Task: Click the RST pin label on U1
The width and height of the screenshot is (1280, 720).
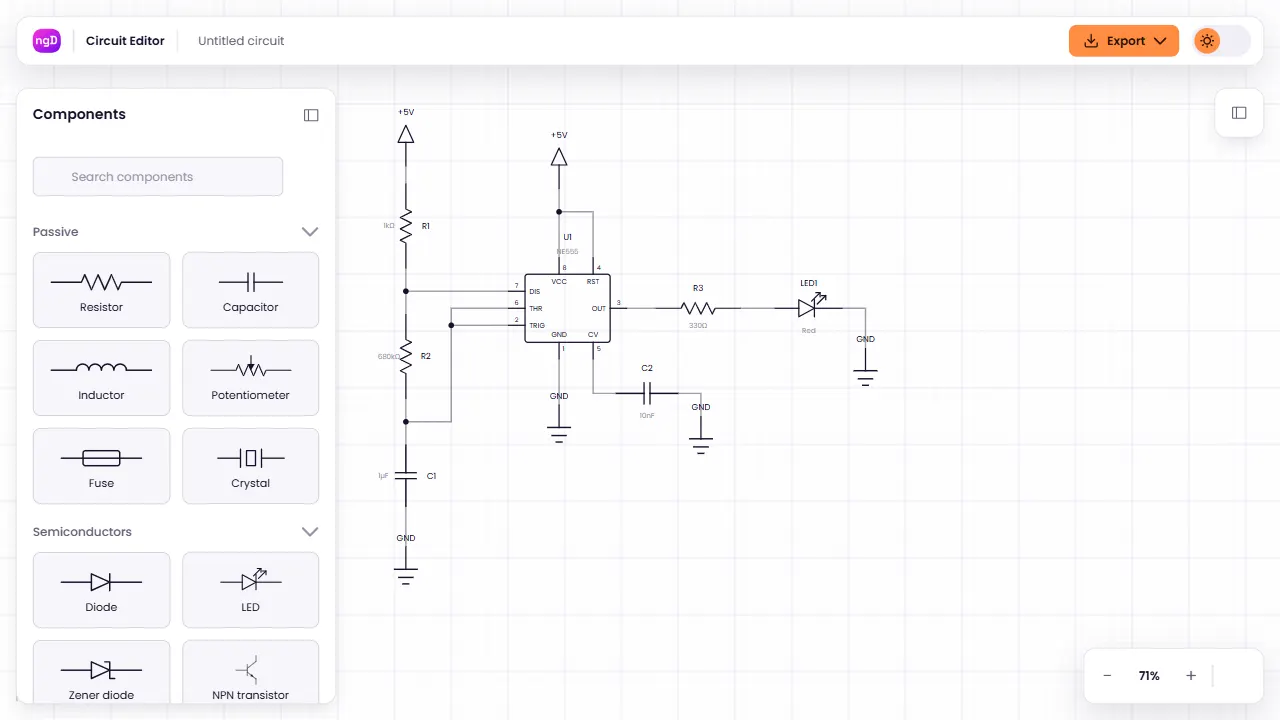Action: point(593,282)
